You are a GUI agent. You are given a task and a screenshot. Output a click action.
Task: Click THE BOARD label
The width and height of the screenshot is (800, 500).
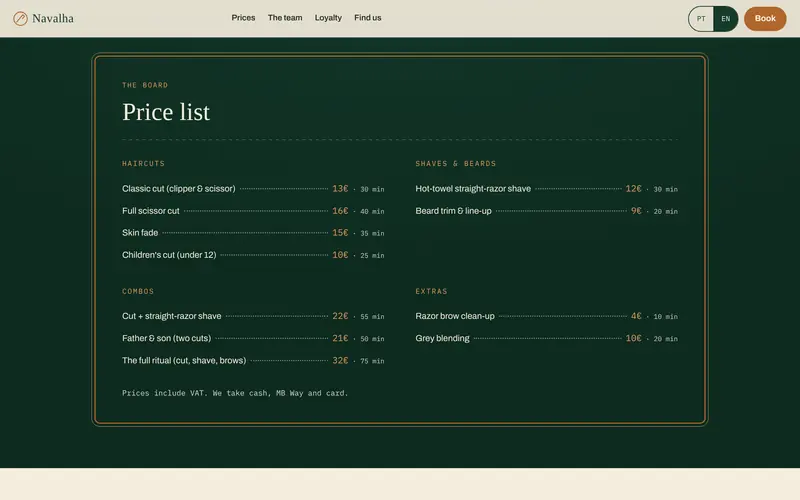pyautogui.click(x=145, y=85)
